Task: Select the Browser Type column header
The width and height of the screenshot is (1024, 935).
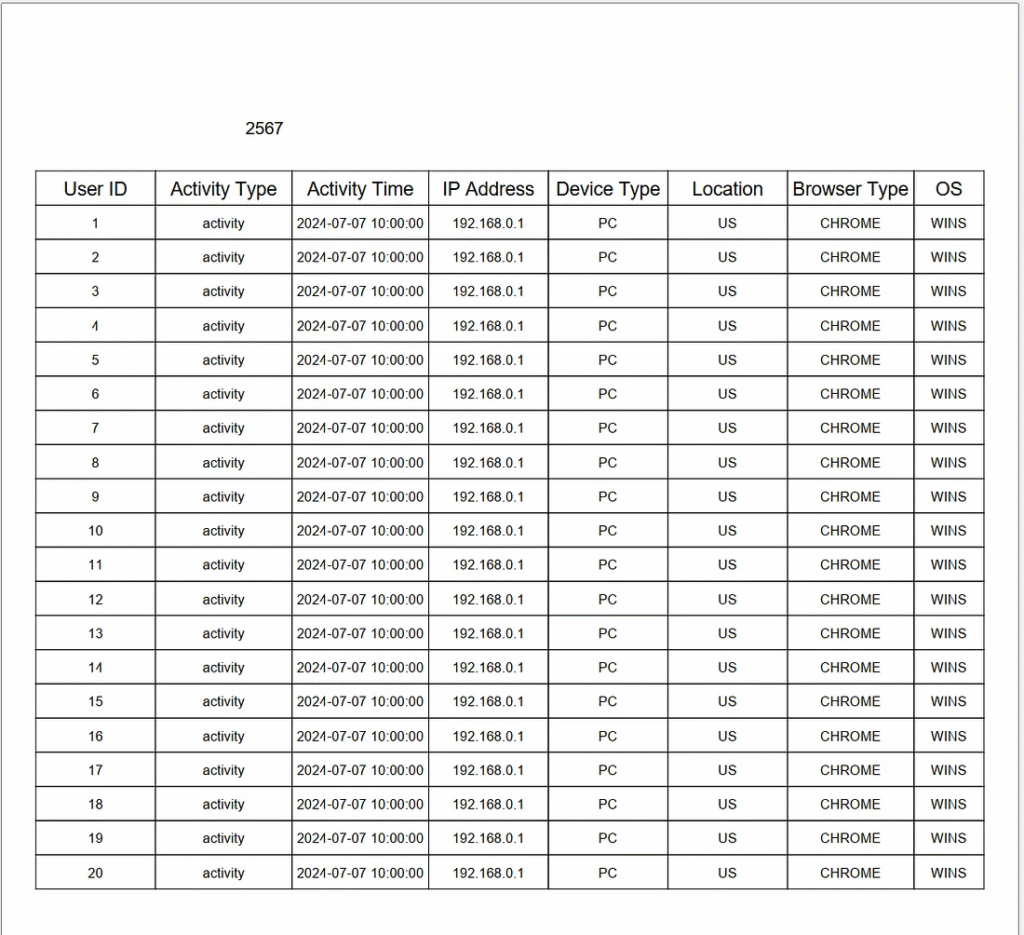Action: [x=850, y=189]
